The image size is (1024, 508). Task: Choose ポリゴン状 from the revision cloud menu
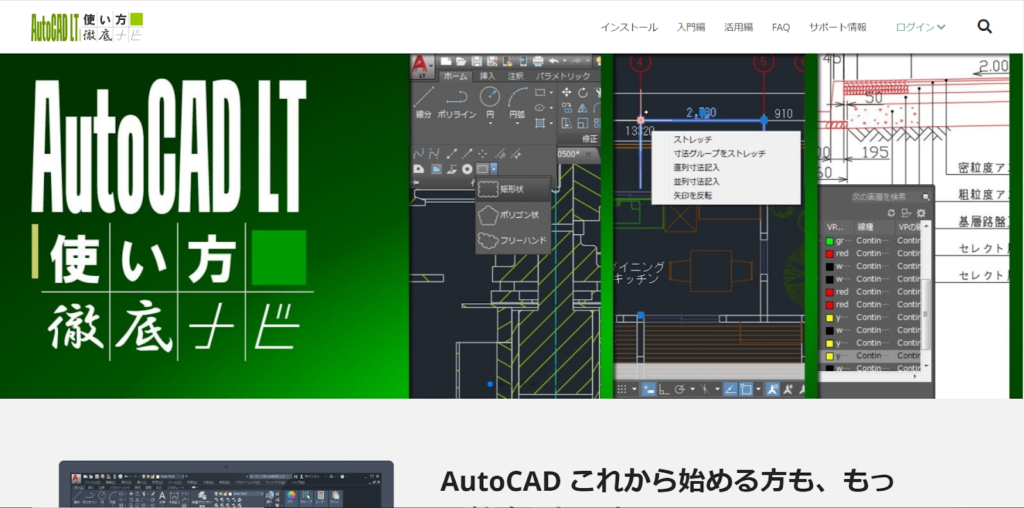tap(513, 215)
